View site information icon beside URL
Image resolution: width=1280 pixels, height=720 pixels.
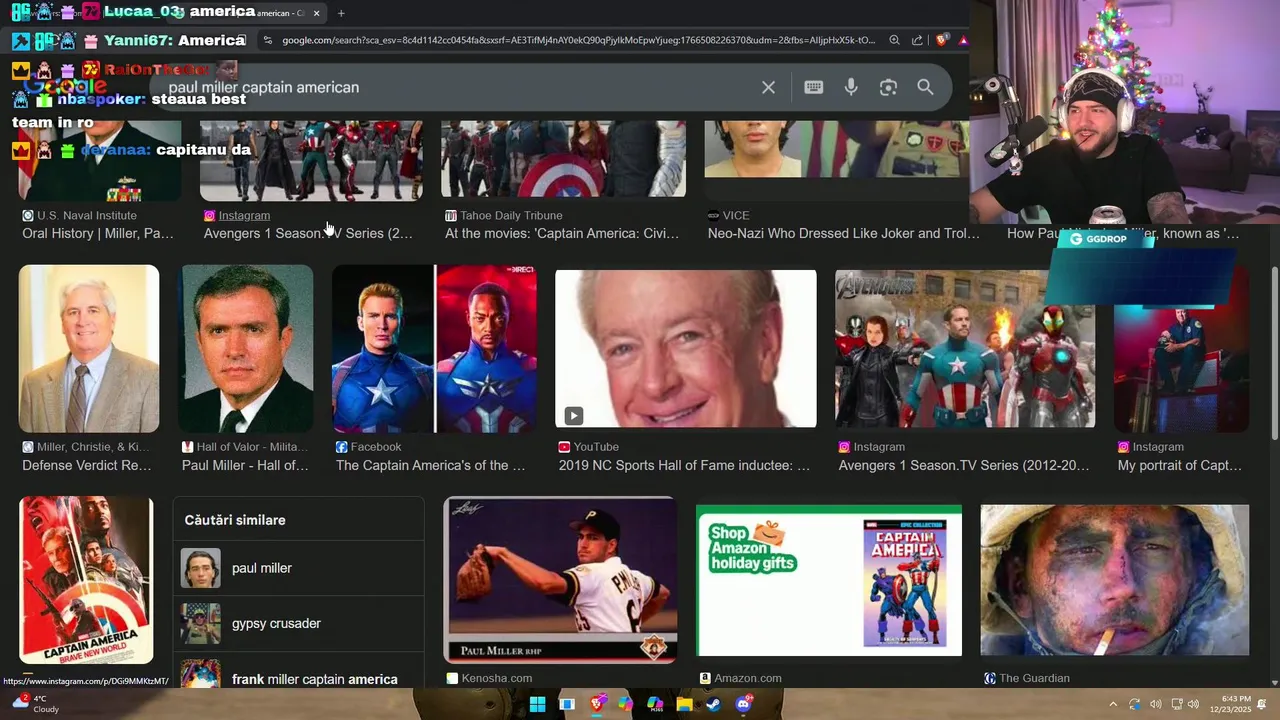pos(267,40)
